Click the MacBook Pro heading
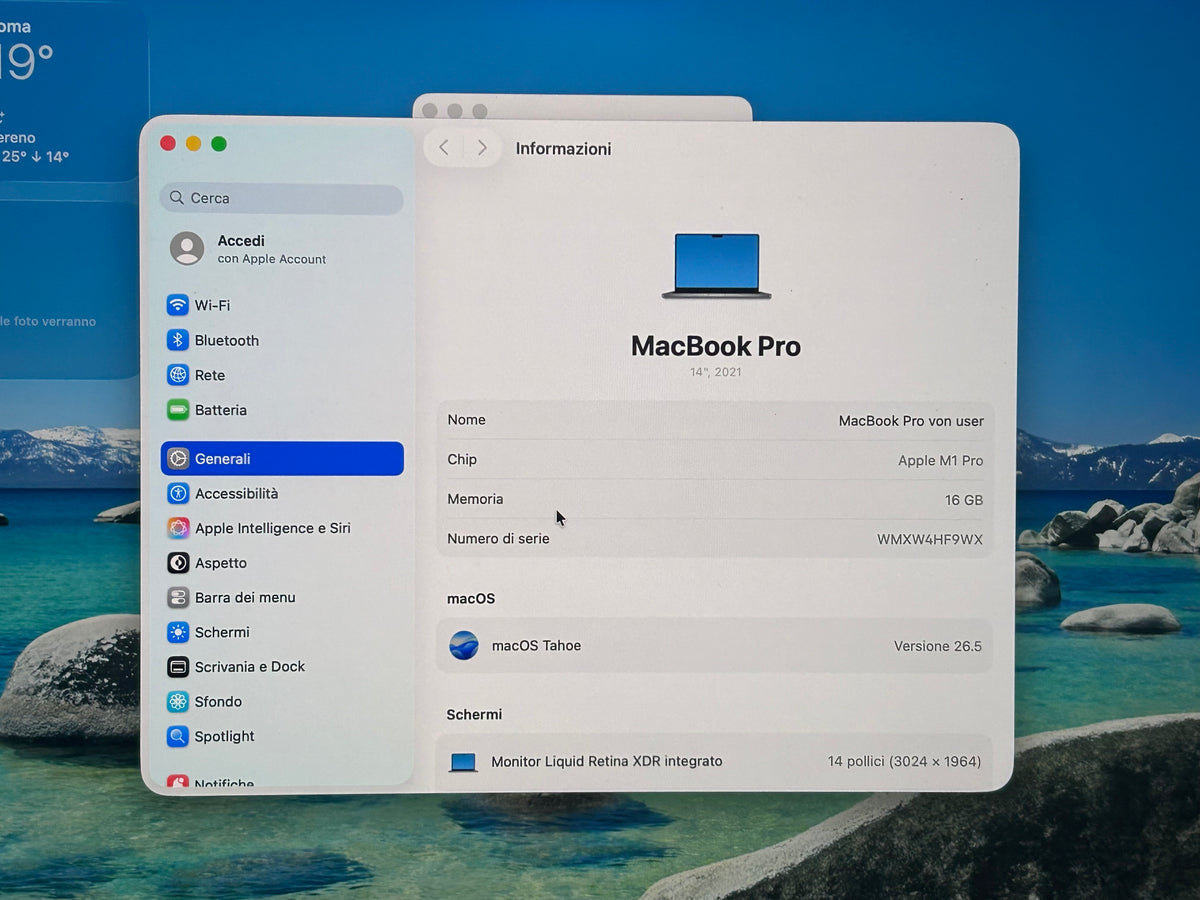The height and width of the screenshot is (900, 1200). 716,346
